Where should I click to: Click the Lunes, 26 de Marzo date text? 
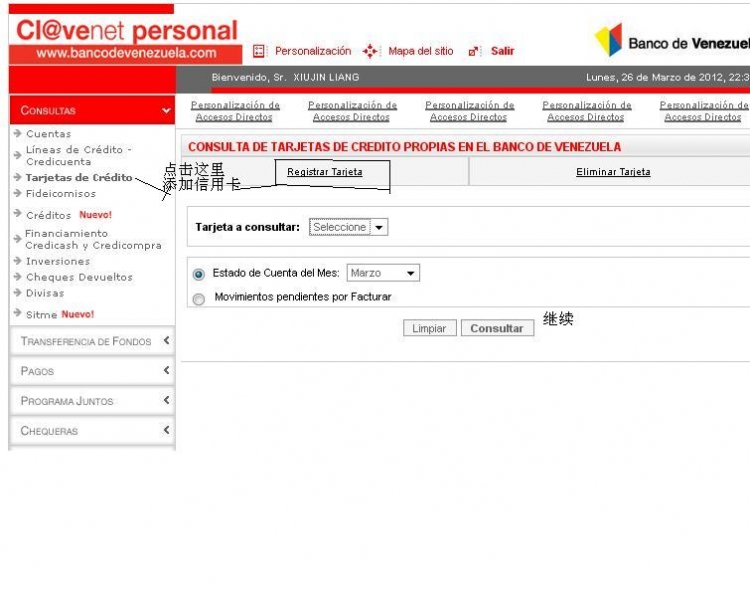(668, 77)
